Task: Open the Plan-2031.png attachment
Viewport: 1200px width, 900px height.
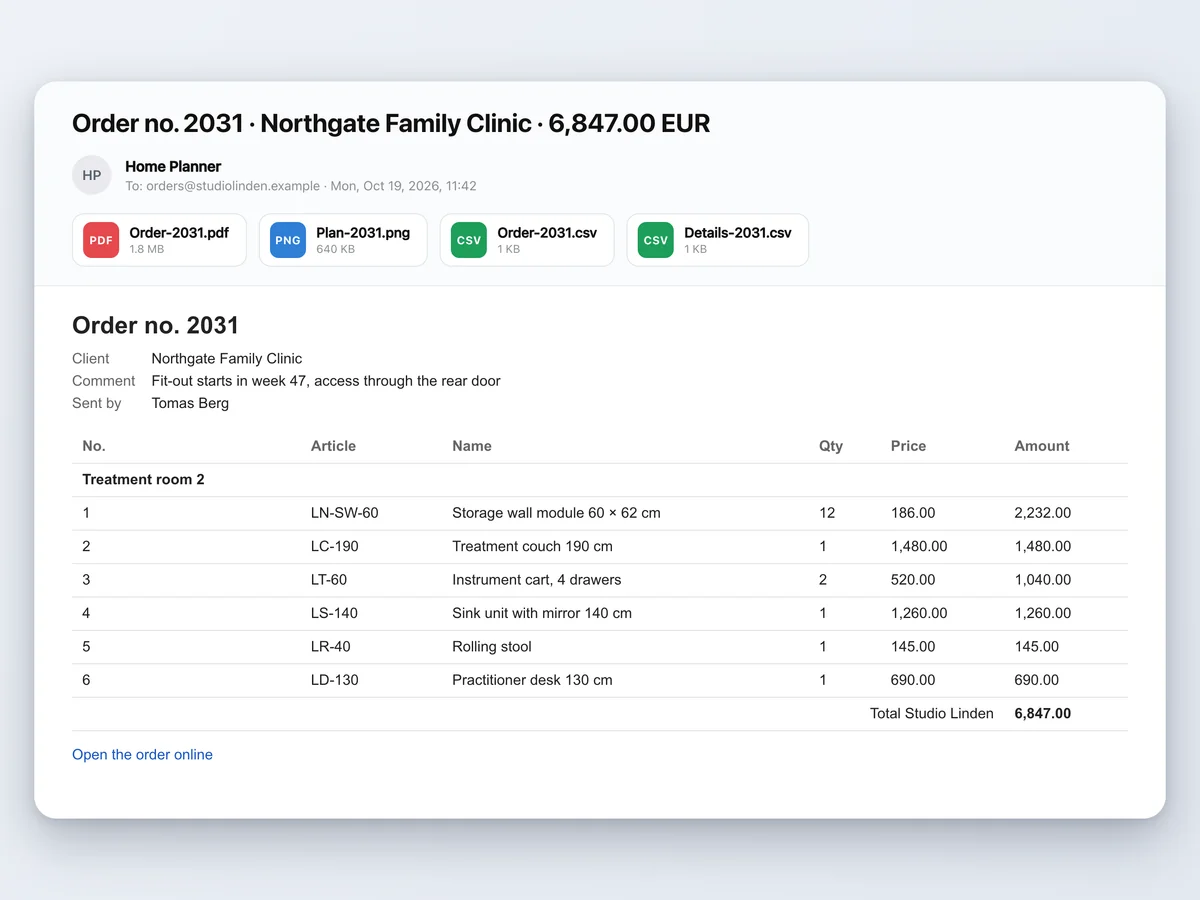Action: tap(343, 240)
